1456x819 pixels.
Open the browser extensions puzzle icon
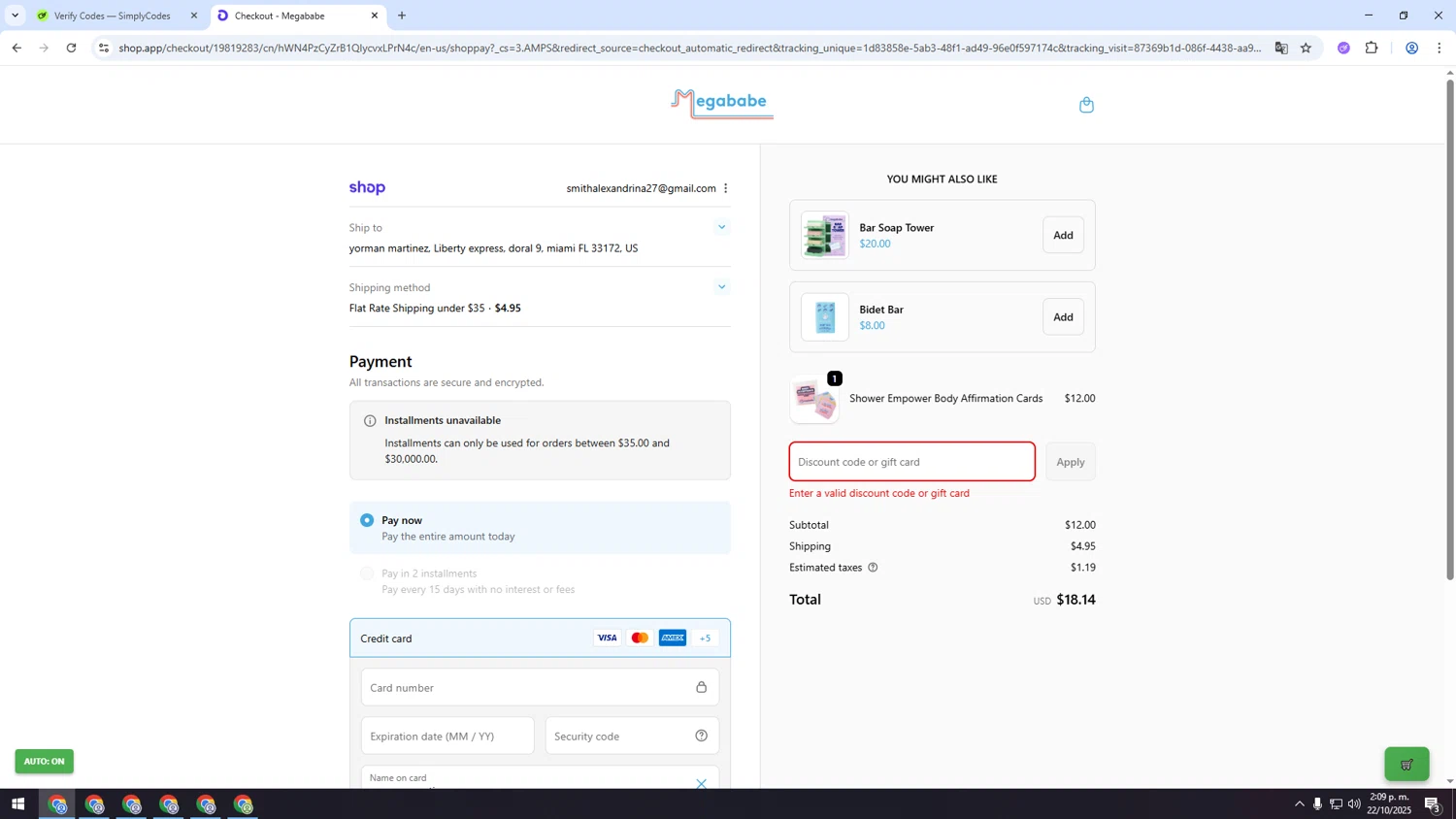point(1372,48)
